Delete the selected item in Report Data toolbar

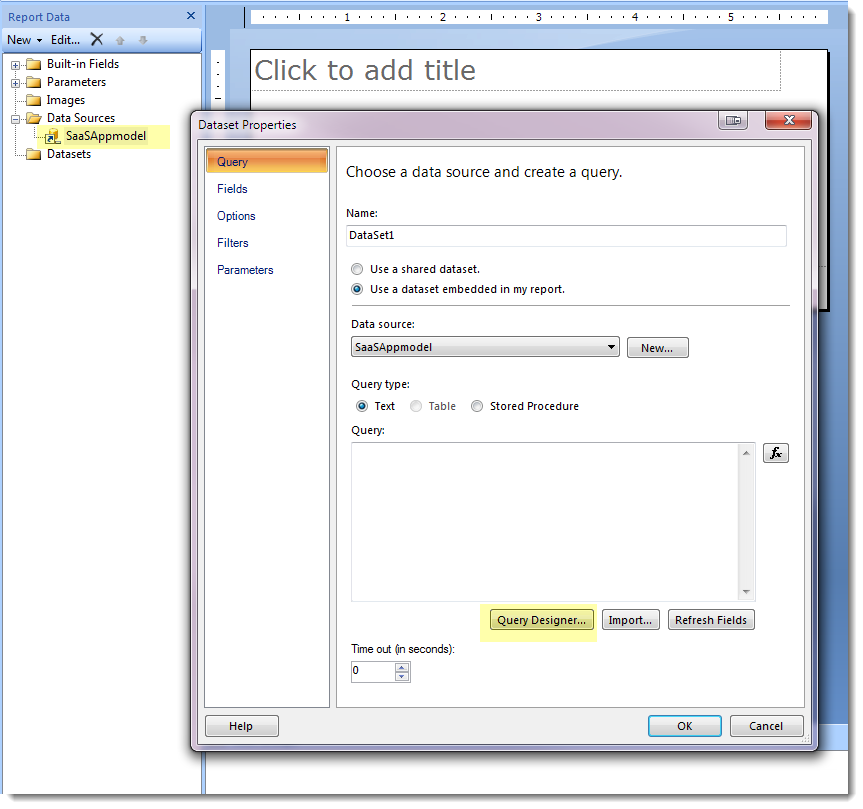(x=96, y=39)
